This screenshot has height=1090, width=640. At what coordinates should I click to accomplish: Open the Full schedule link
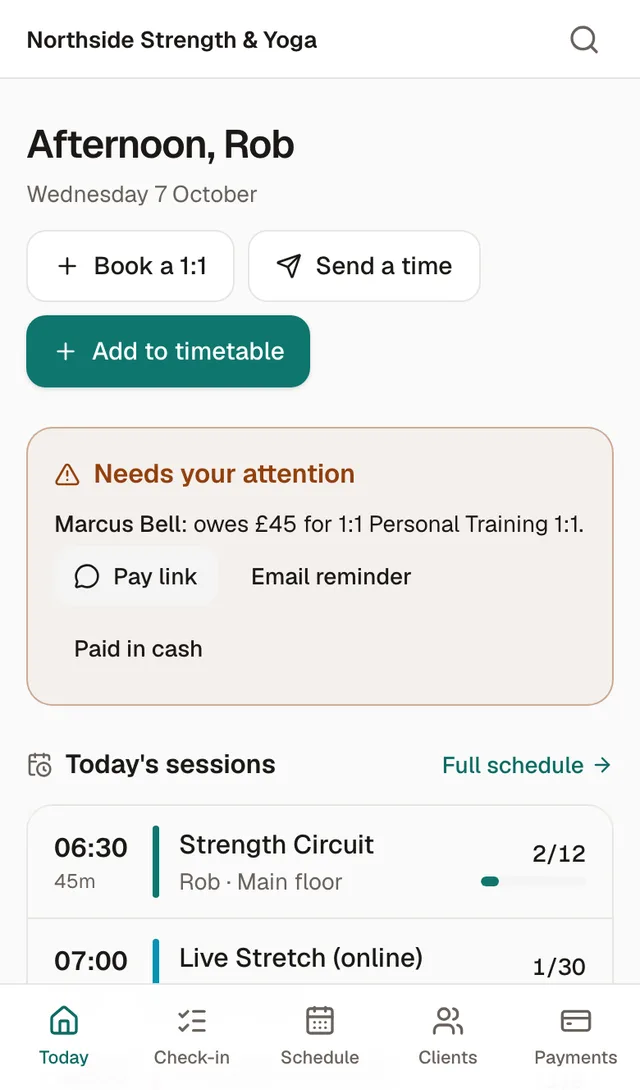[x=527, y=765]
